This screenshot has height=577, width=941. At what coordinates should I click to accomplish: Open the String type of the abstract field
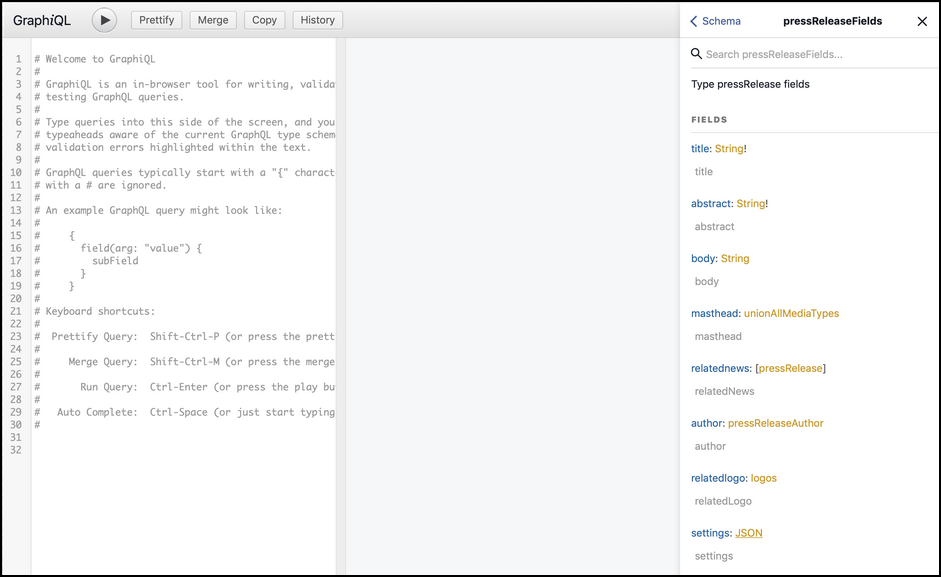point(751,204)
